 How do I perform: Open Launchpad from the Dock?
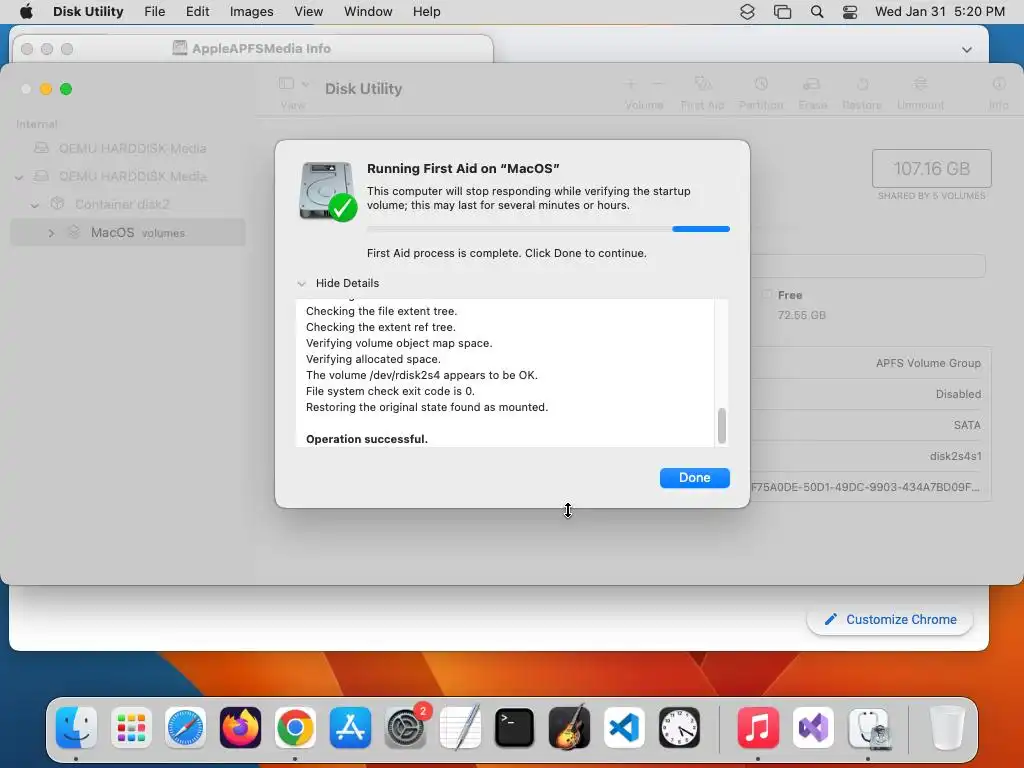(x=131, y=728)
